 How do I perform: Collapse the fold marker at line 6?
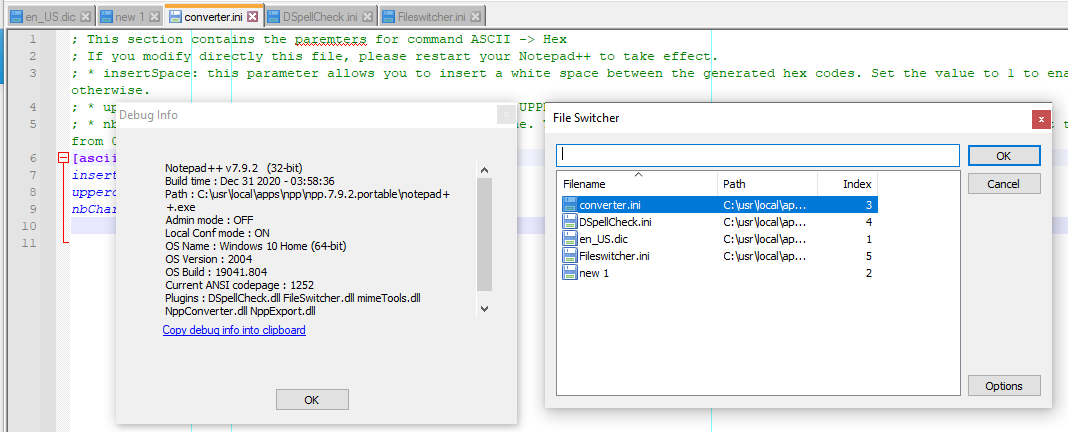tap(64, 158)
